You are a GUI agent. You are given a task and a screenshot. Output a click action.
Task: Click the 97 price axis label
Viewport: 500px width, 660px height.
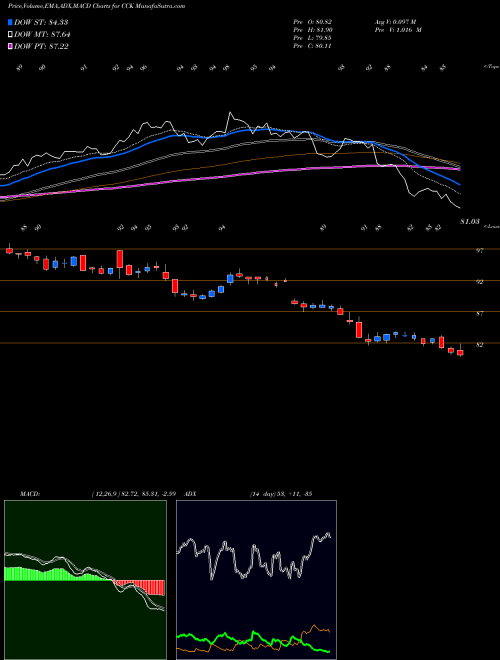(479, 251)
